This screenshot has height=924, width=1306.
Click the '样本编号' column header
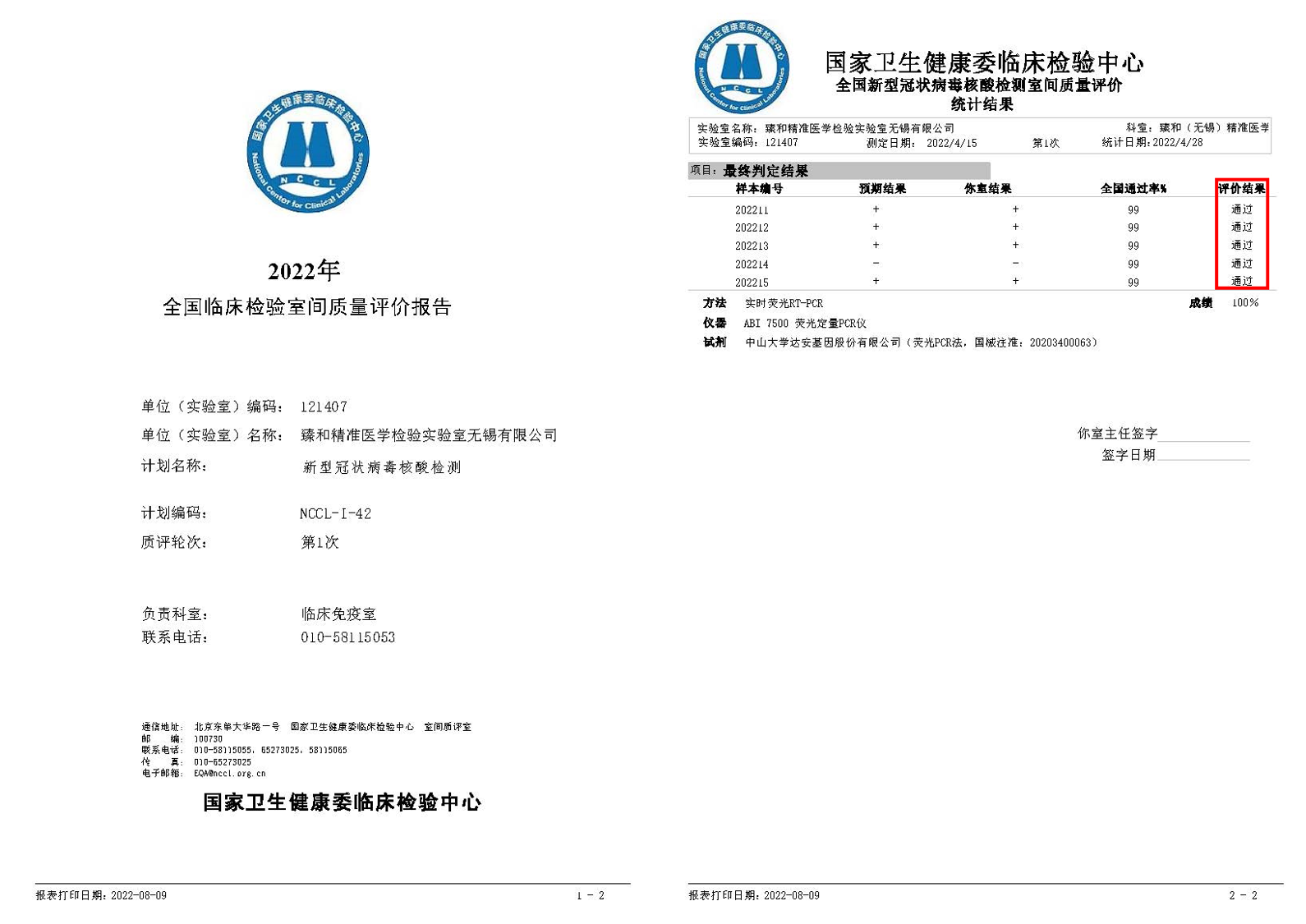[x=759, y=189]
